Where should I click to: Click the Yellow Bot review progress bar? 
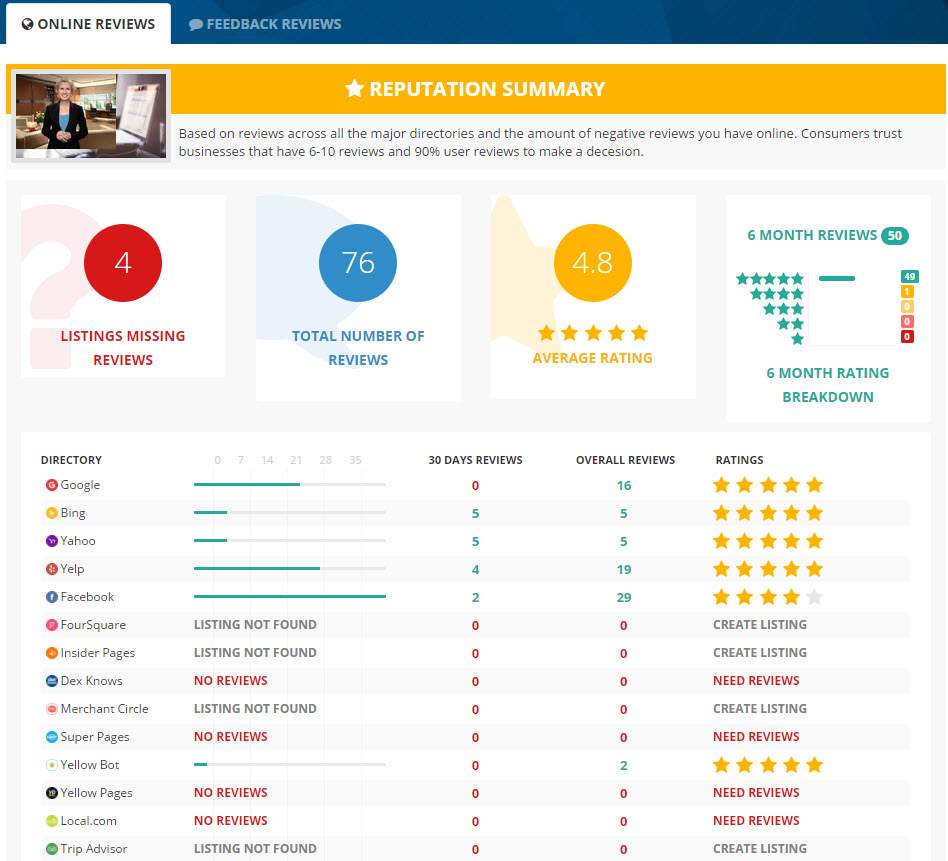(290, 764)
